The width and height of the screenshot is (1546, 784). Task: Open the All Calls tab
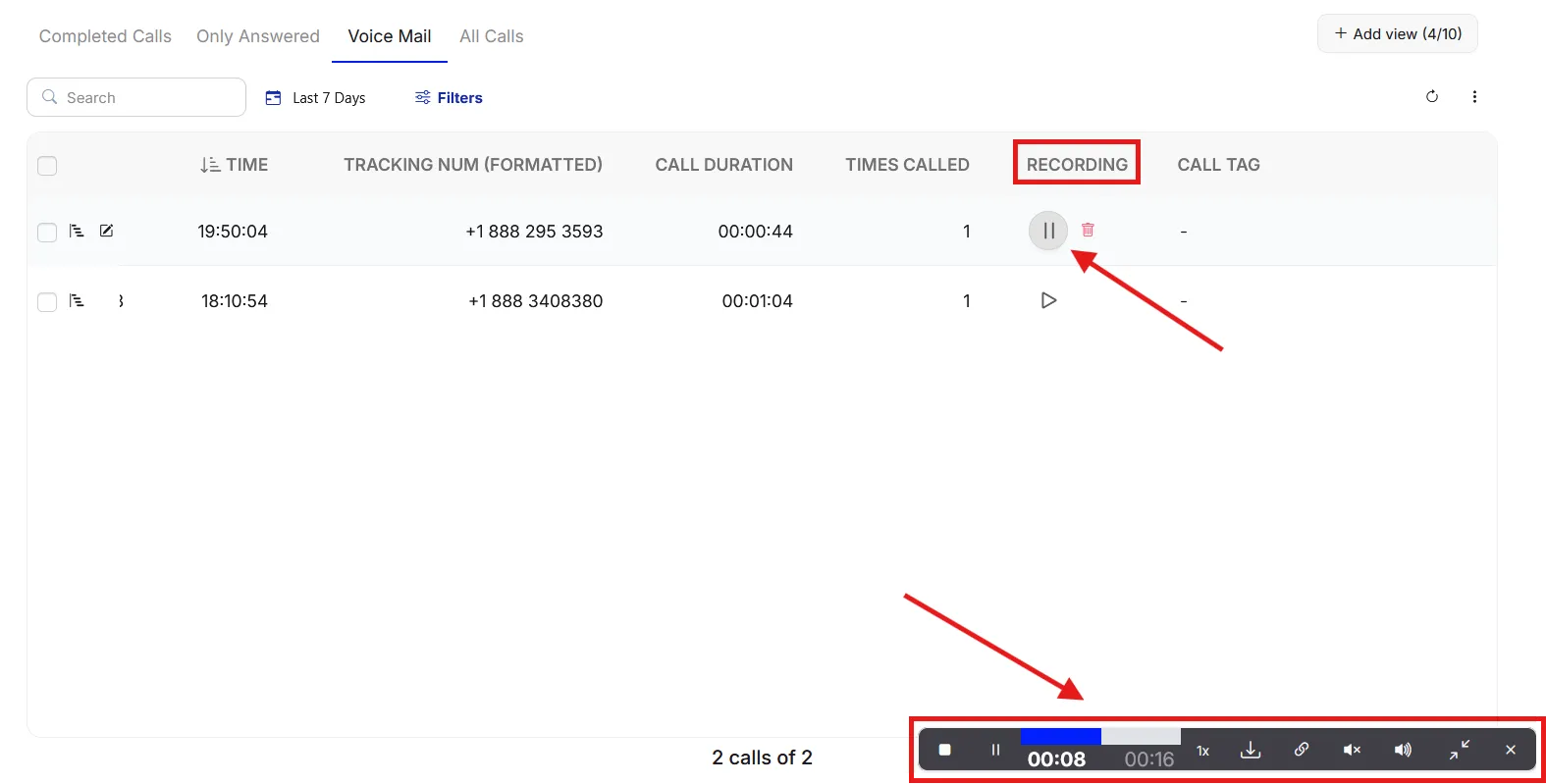(492, 36)
